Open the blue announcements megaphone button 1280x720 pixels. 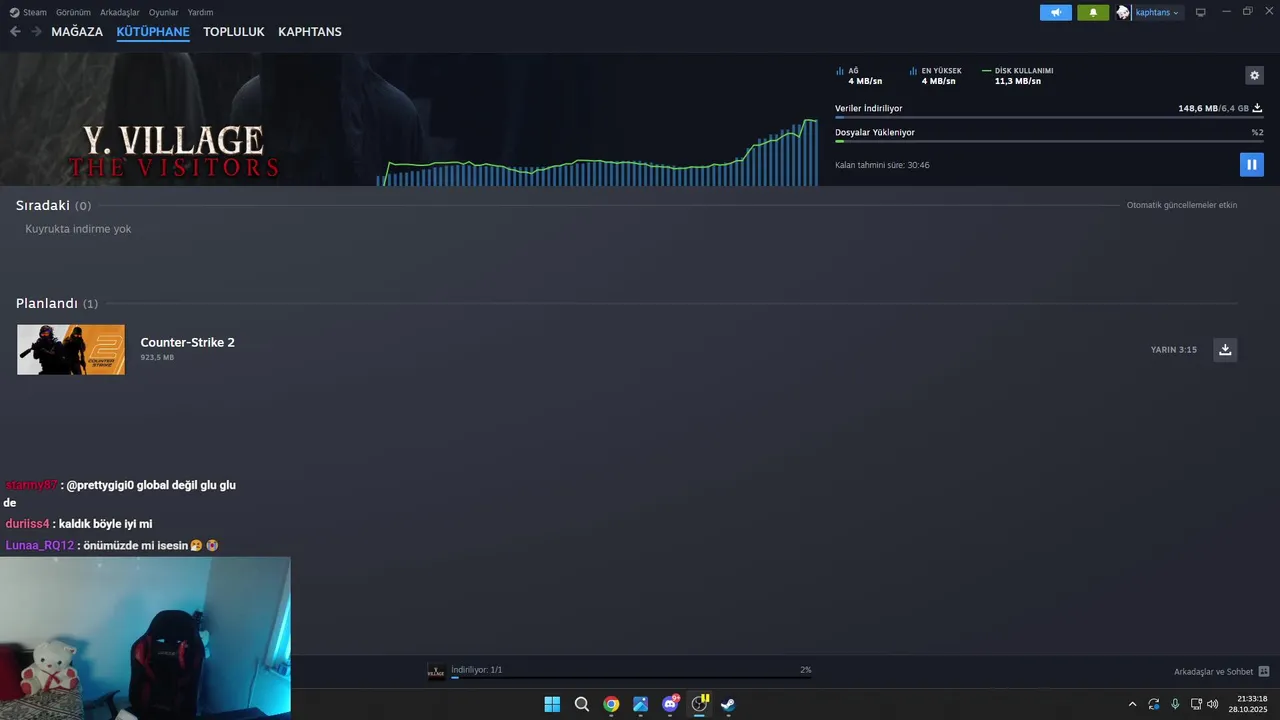[x=1055, y=12]
